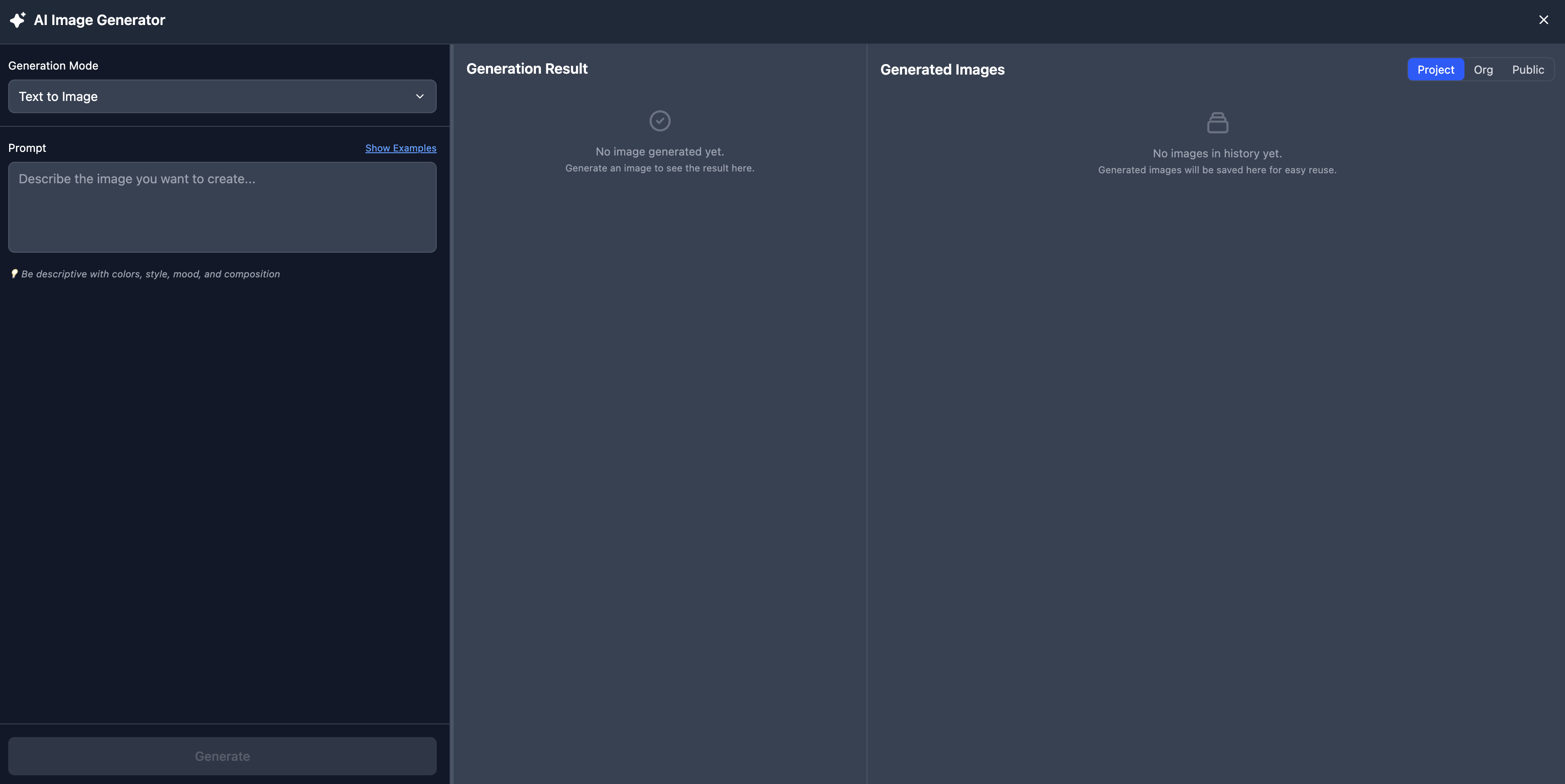Click the 'No images in history yet' message
The width and height of the screenshot is (1565, 784).
[x=1217, y=154]
